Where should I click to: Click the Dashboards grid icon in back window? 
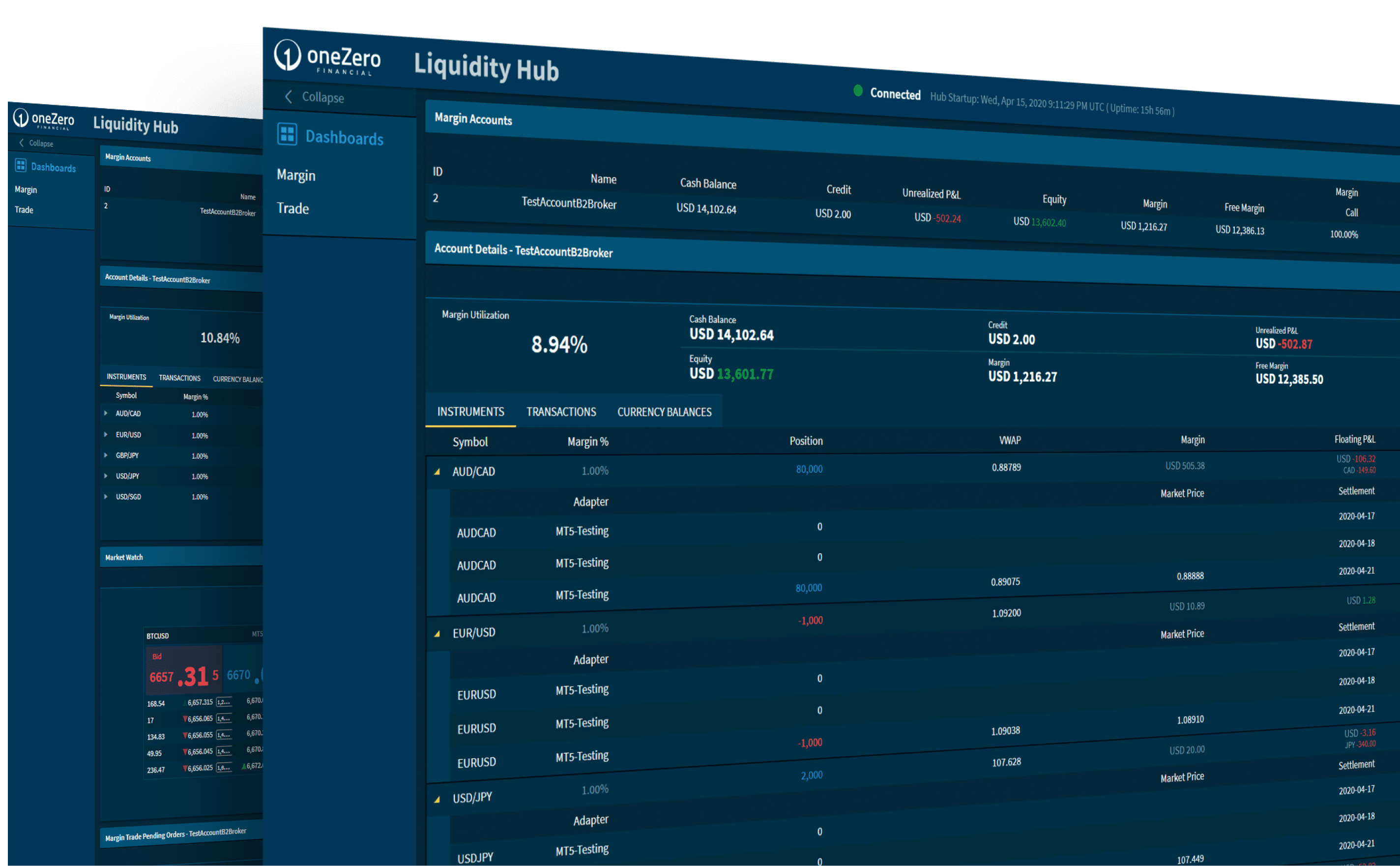click(21, 165)
